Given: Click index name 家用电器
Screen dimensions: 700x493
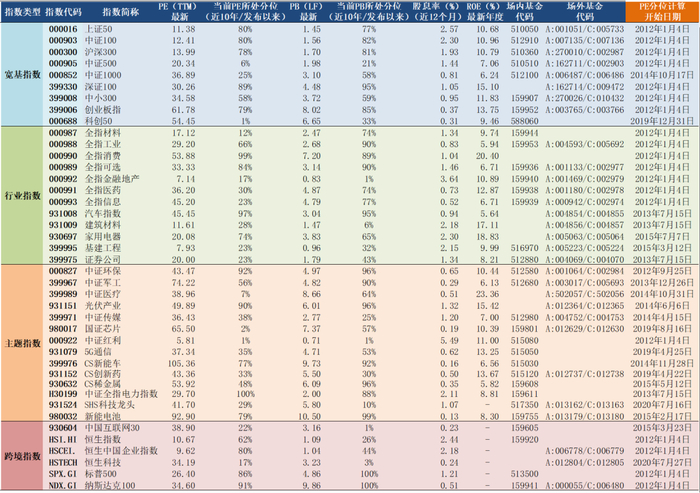Looking at the screenshot, I should click(103, 237).
